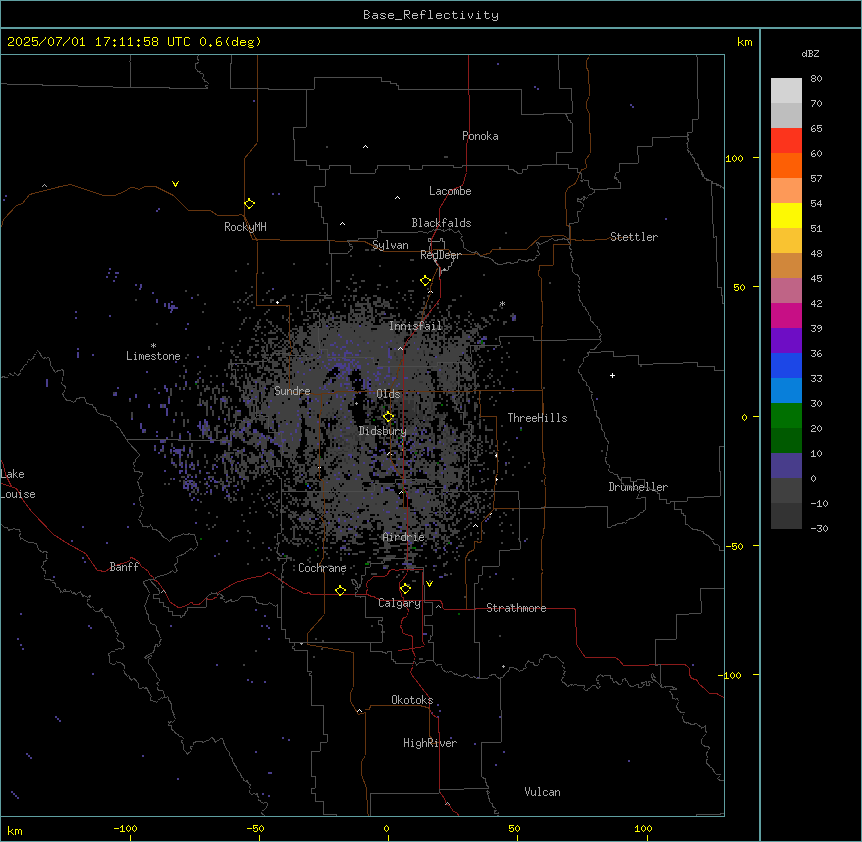Click the red 65-60 dBZ legend swatch
Viewport: 862px width, 842px height.
(x=786, y=141)
